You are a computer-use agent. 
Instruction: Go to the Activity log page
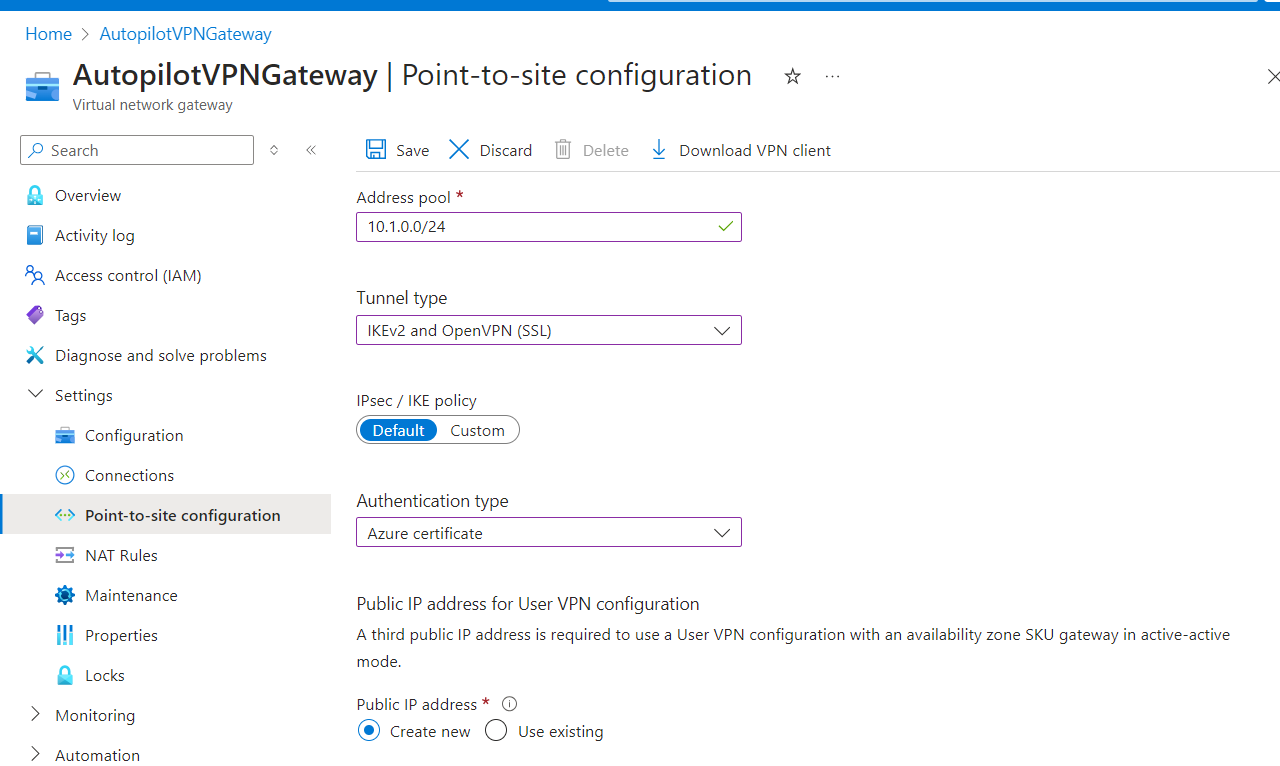tap(94, 235)
